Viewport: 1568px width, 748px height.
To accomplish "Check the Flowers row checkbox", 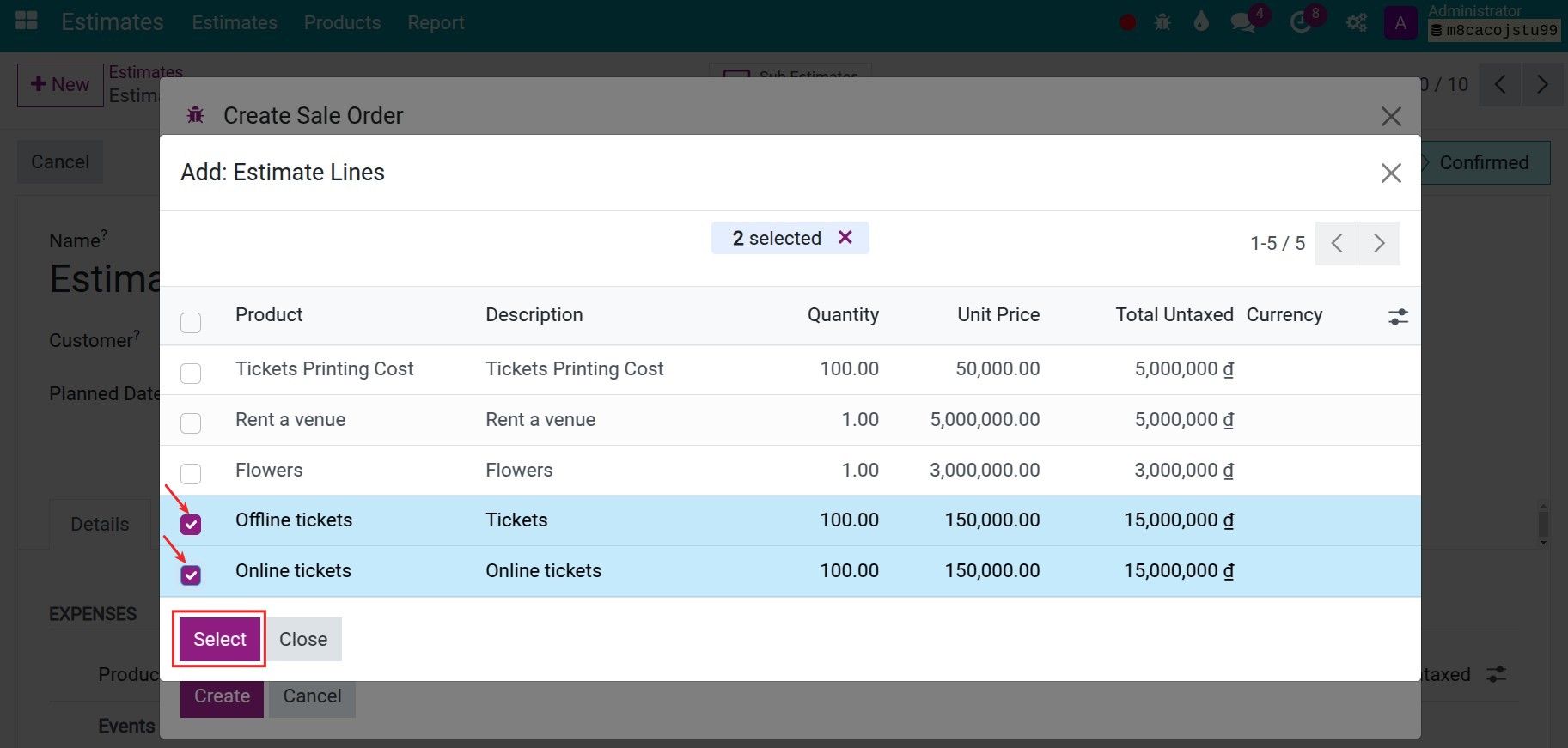I will pos(191,473).
